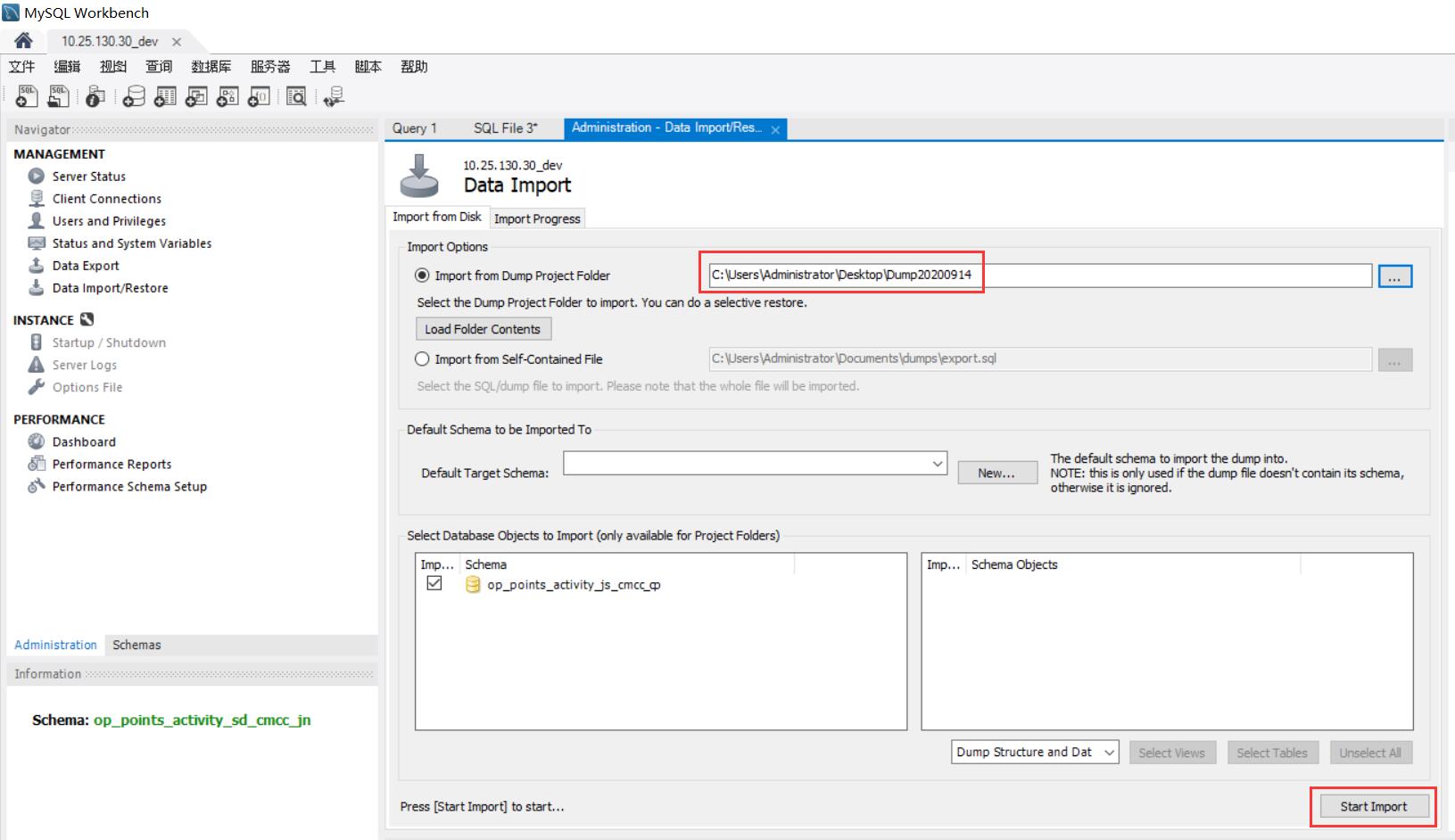Image resolution: width=1455 pixels, height=840 pixels.
Task: Browse for the dump project folder
Action: click(1394, 276)
